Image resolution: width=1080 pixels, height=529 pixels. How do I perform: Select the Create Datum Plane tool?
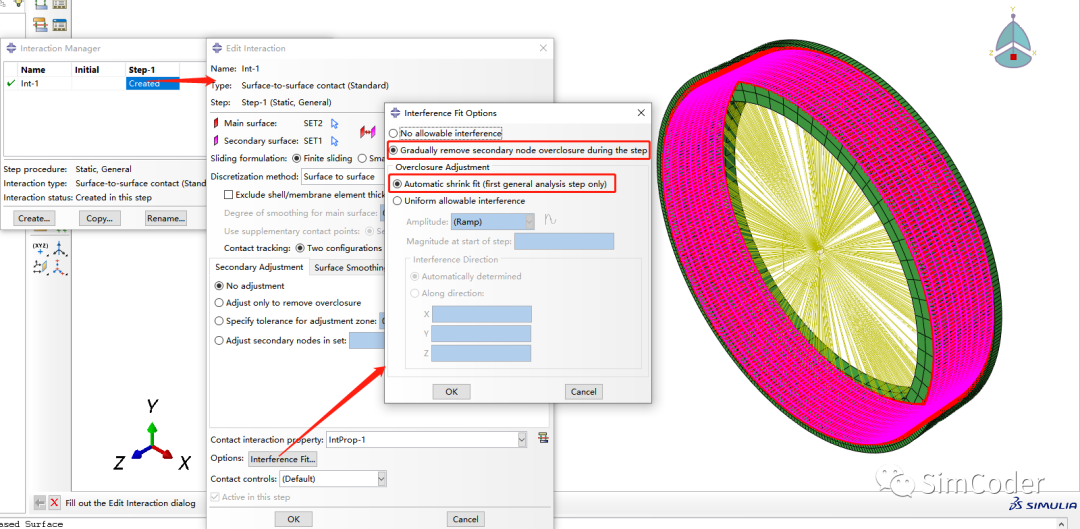(x=39, y=268)
